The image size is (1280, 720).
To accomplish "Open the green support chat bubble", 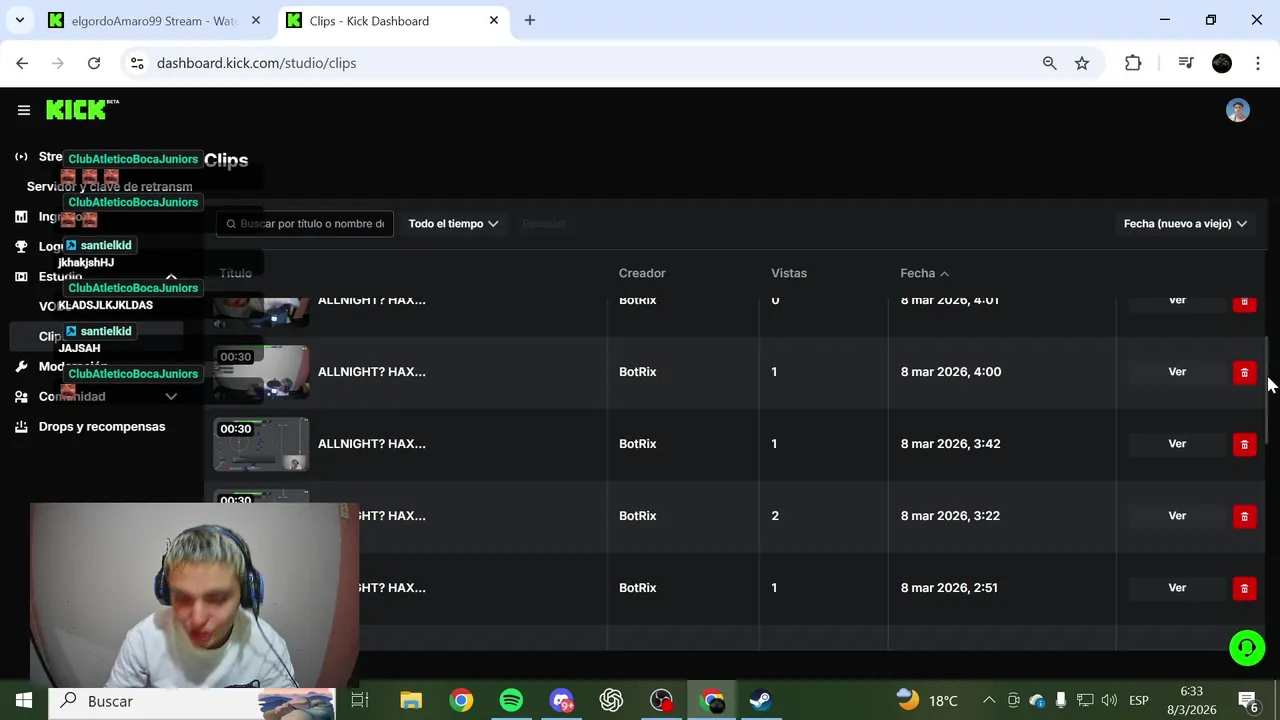I will [x=1247, y=648].
